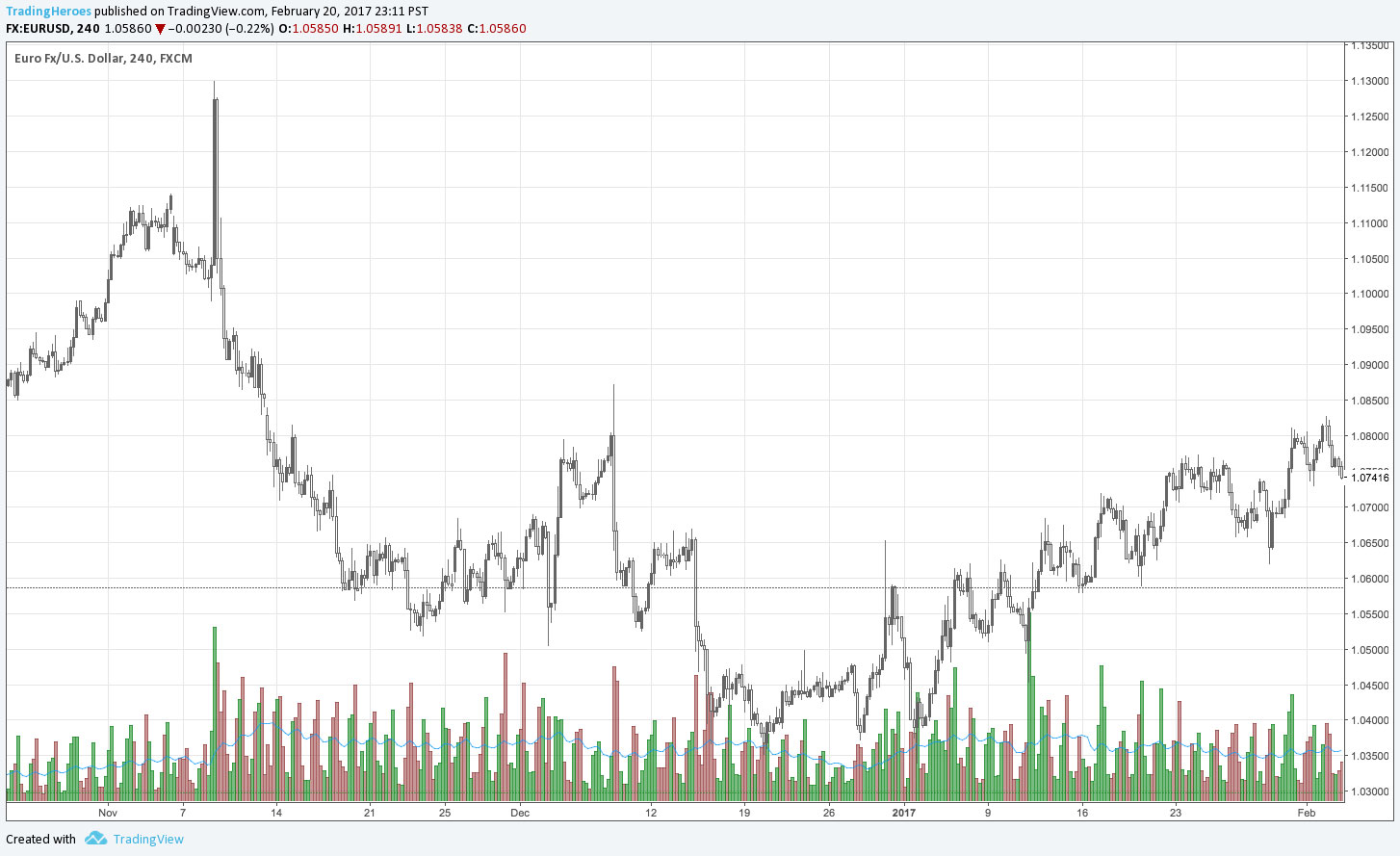Image resolution: width=1400 pixels, height=856 pixels.
Task: Click the Nov date axis label
Action: (x=108, y=813)
